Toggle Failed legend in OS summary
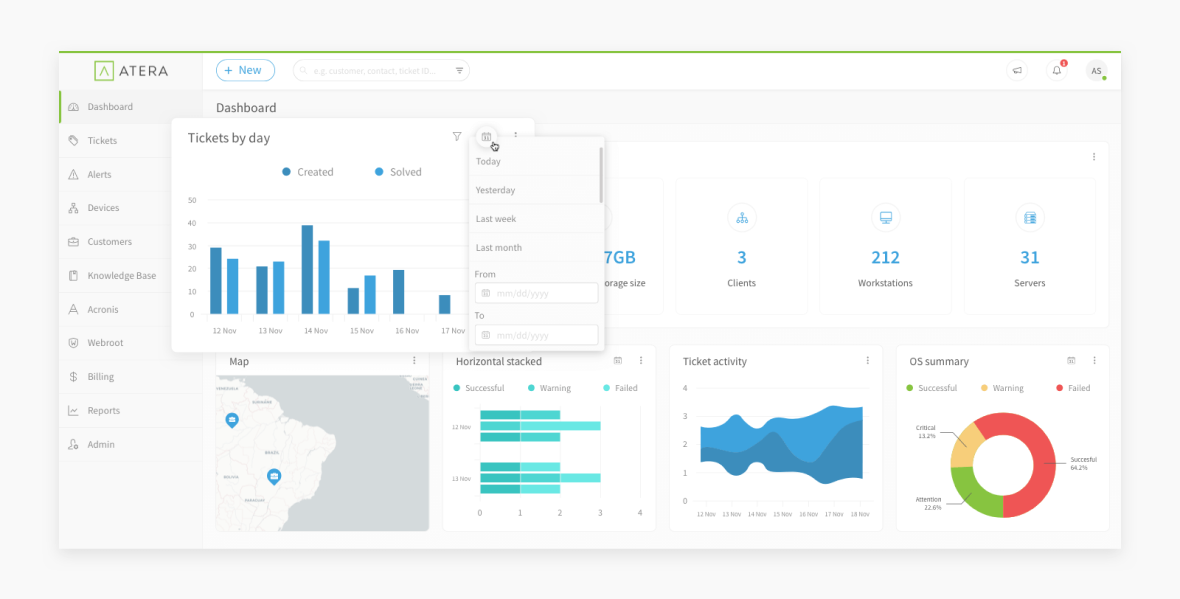This screenshot has height=599, width=1180. (1072, 388)
